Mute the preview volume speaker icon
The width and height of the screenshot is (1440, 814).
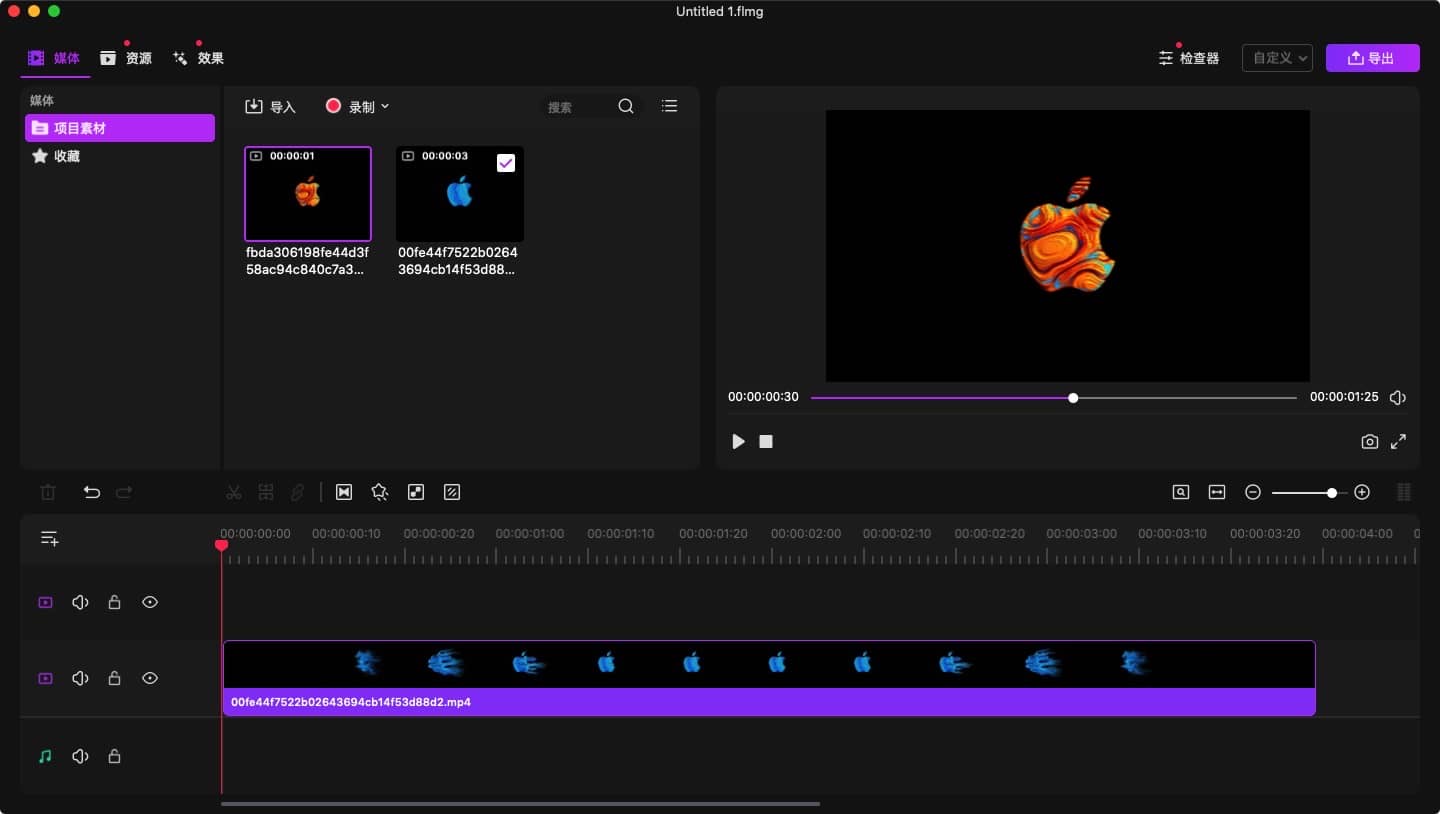[1398, 398]
